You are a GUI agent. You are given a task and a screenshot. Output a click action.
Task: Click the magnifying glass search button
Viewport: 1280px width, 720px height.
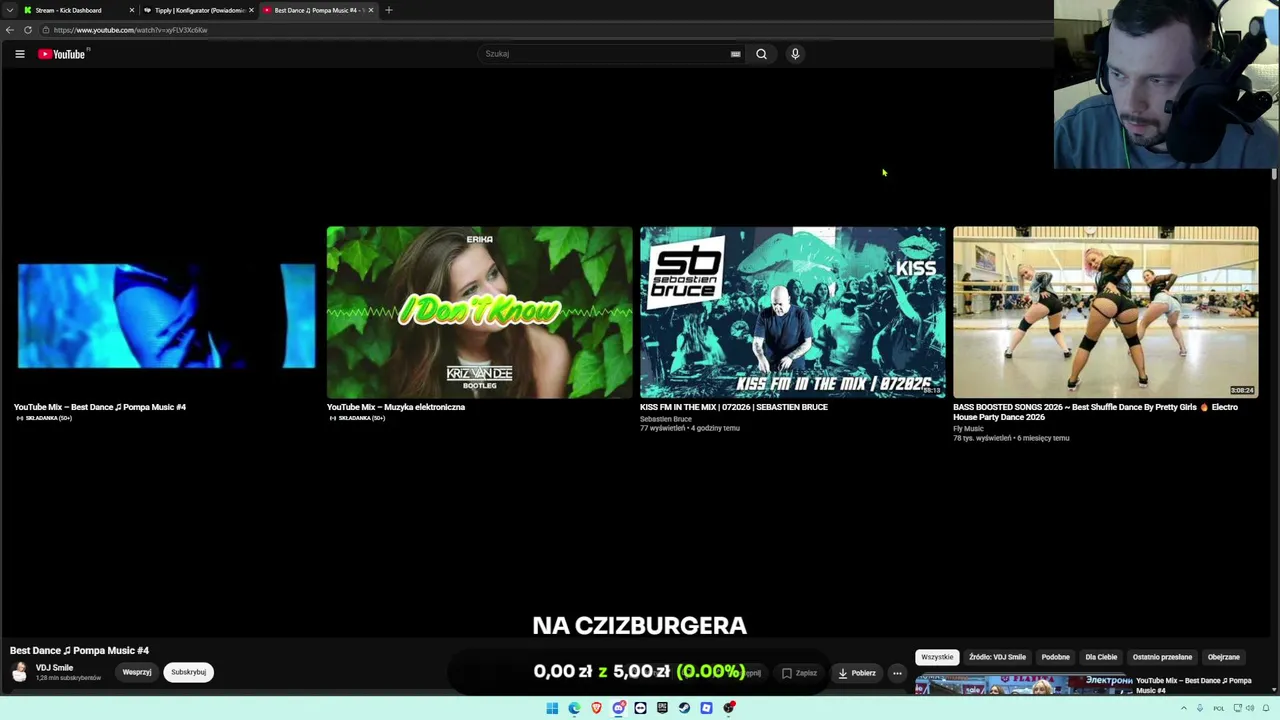(761, 54)
